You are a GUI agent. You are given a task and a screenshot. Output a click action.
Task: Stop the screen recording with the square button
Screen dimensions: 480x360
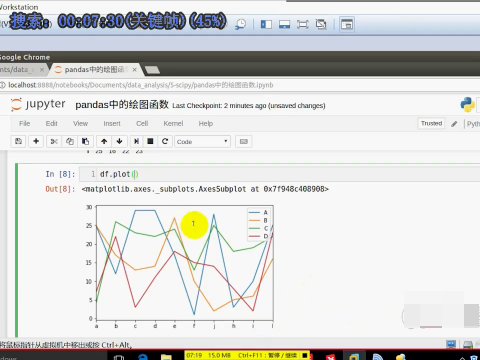coord(305,355)
